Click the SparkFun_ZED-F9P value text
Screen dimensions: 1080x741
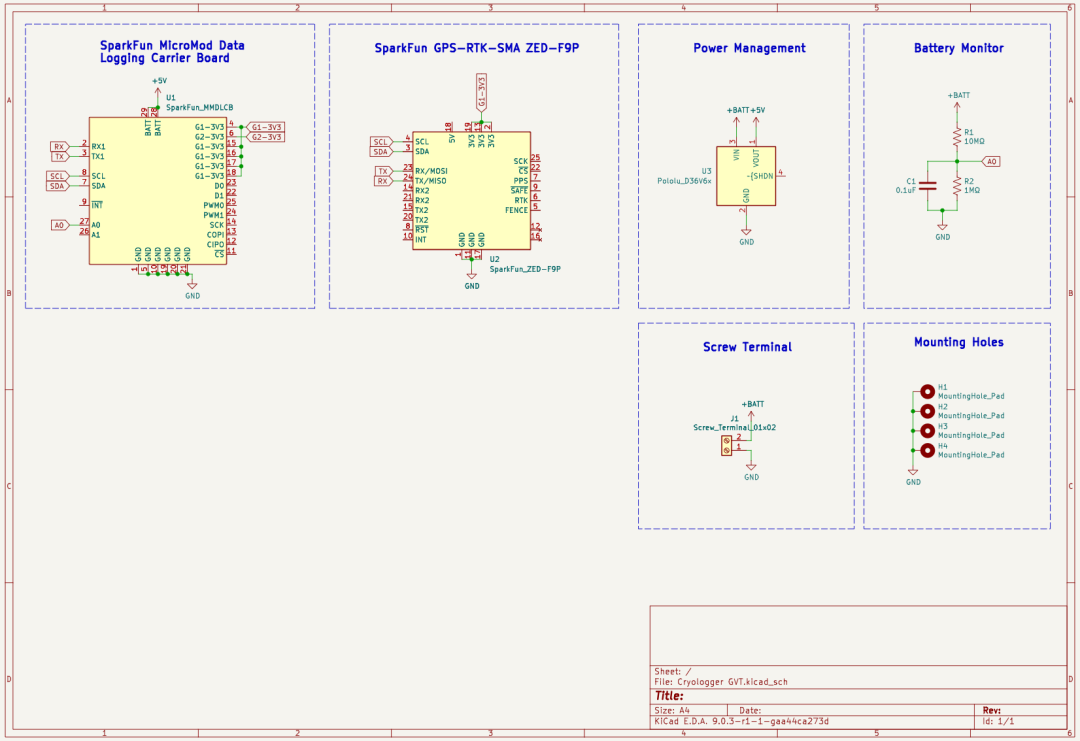(x=525, y=269)
